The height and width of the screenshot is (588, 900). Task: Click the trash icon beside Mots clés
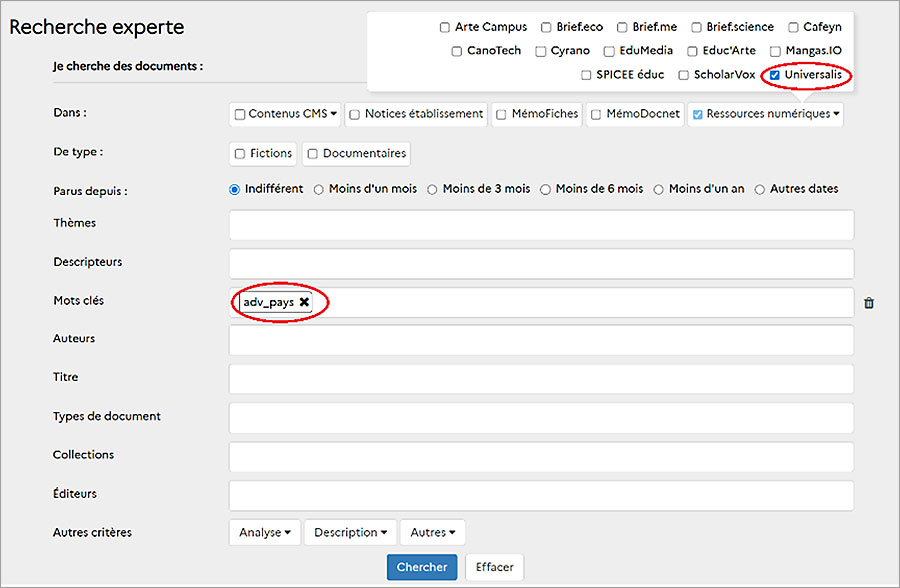(x=868, y=303)
